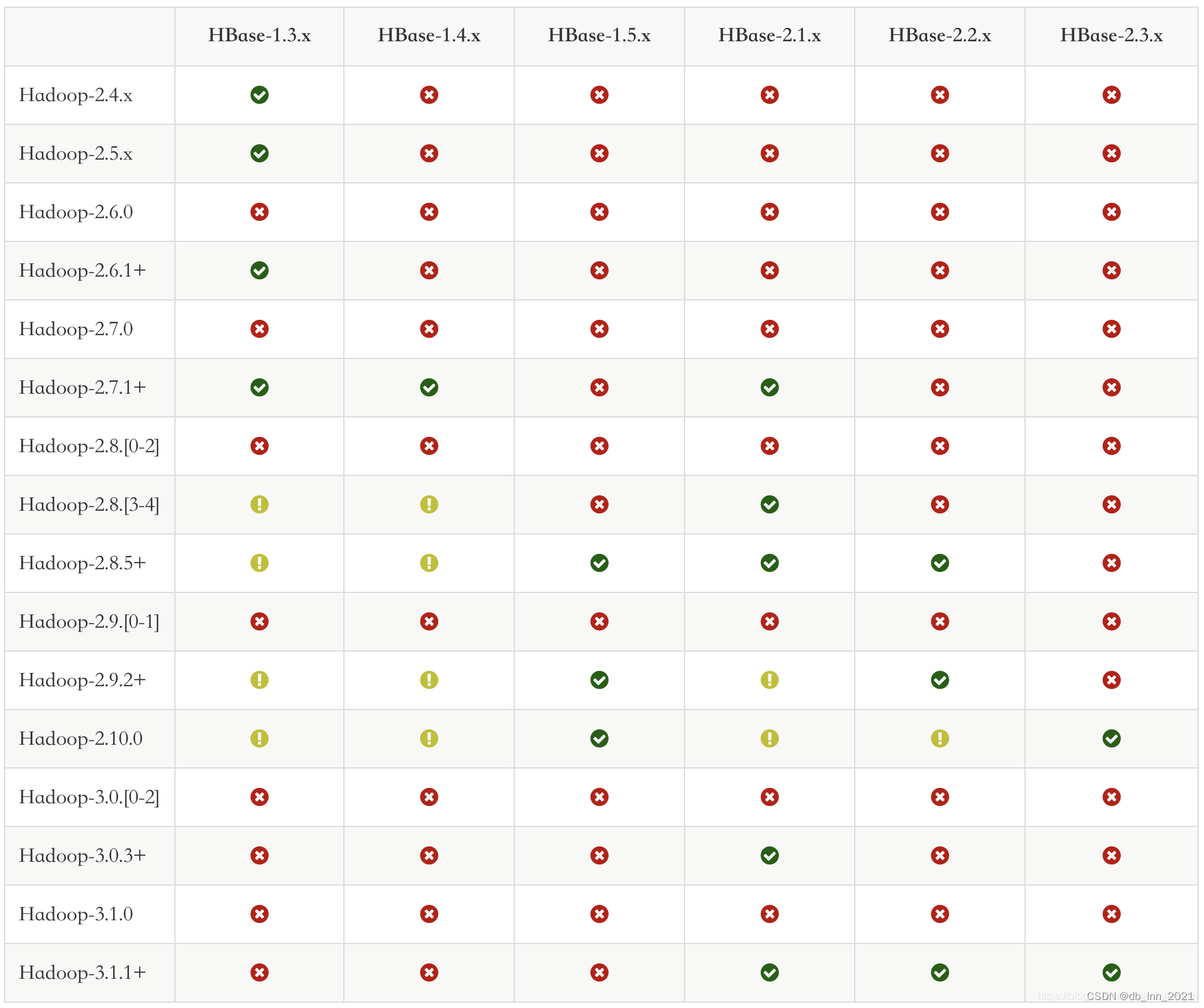Select the Hadoop-3.0.[0-2] row label
The image size is (1204, 1008).
click(89, 797)
